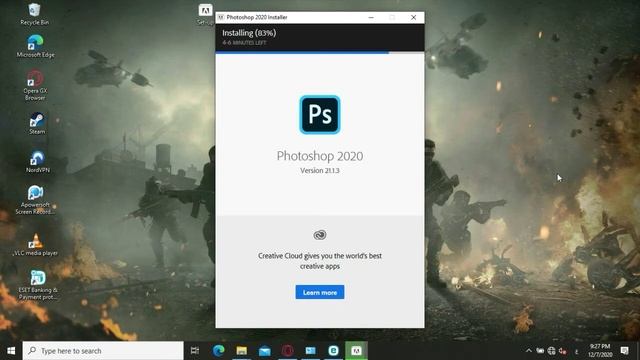
Task: Click the 'Photoshop 2020' product name text
Action: pos(320,156)
